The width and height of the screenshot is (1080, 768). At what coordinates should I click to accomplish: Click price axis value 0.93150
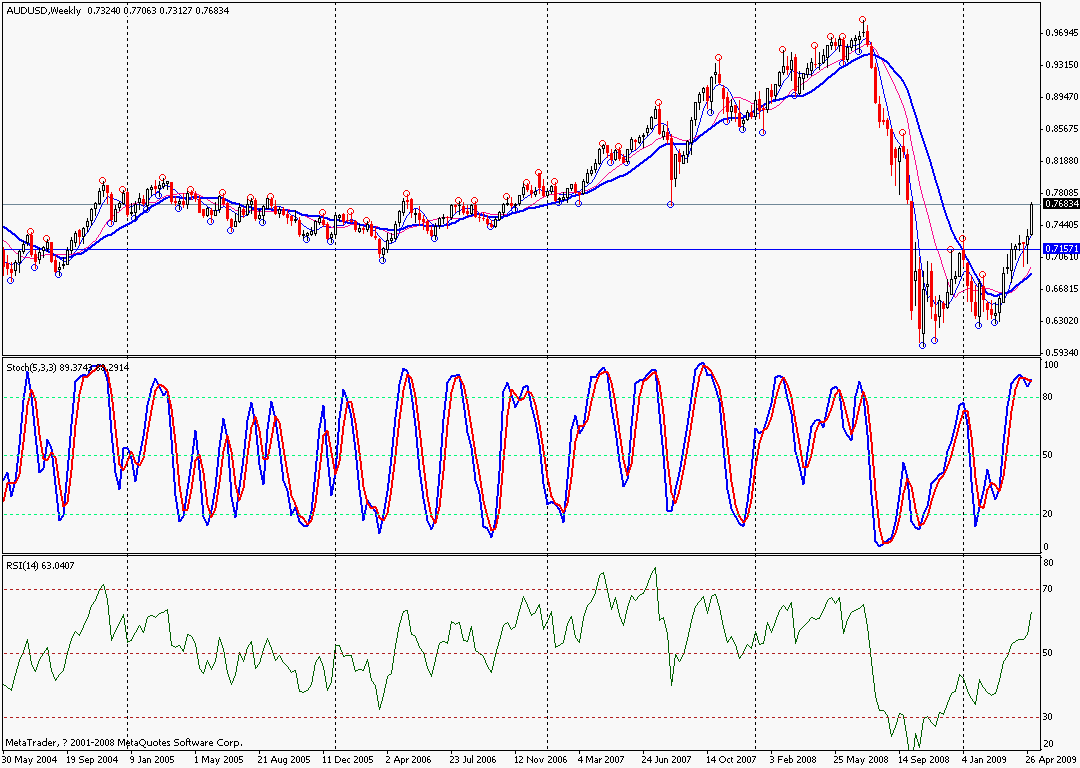coord(1061,65)
